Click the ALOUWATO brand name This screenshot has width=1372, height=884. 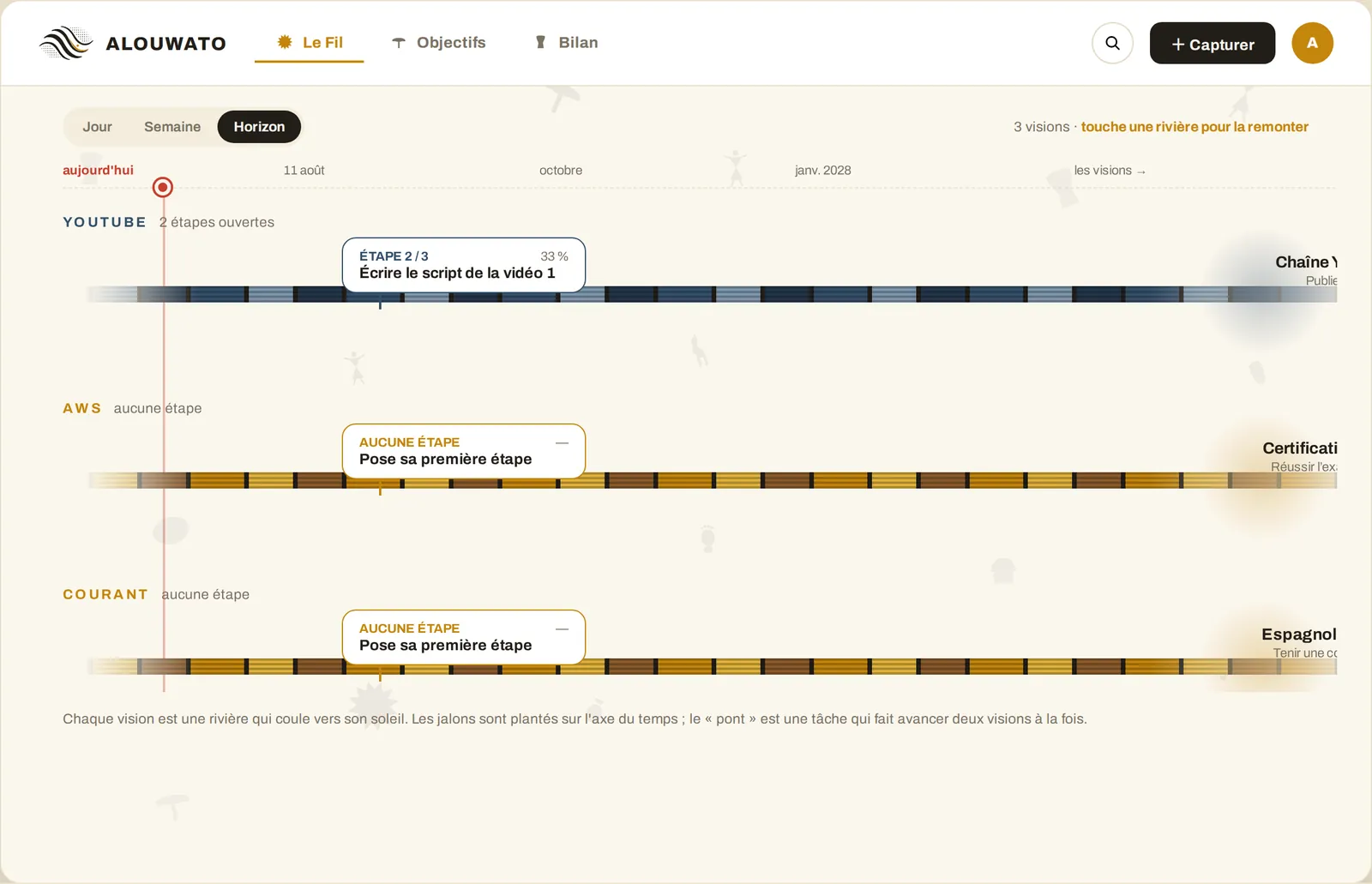[165, 44]
